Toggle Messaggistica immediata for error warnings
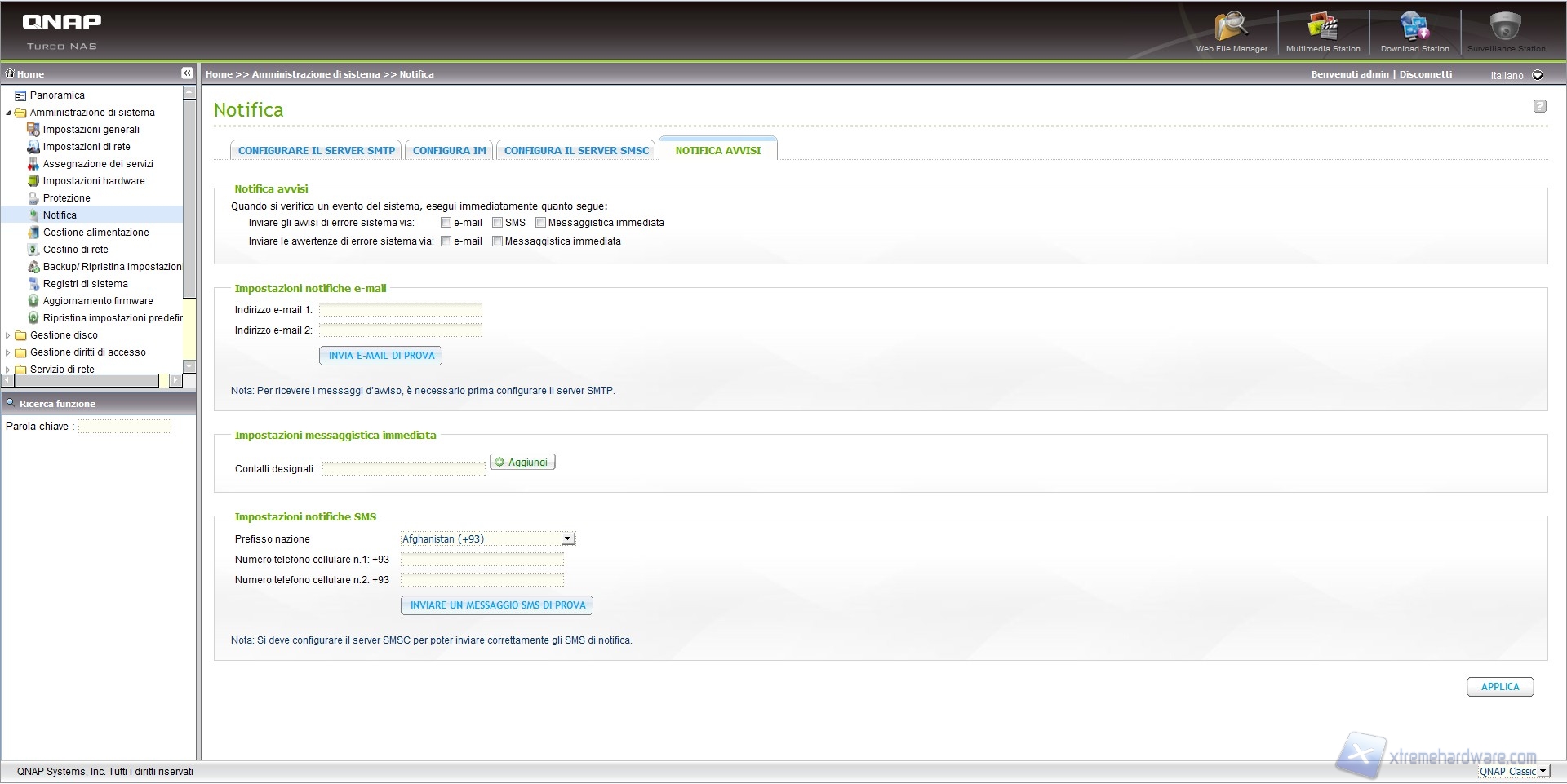This screenshot has height=784, width=1567. (497, 241)
